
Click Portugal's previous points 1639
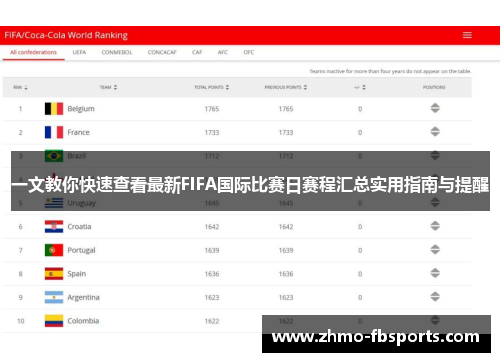point(286,250)
